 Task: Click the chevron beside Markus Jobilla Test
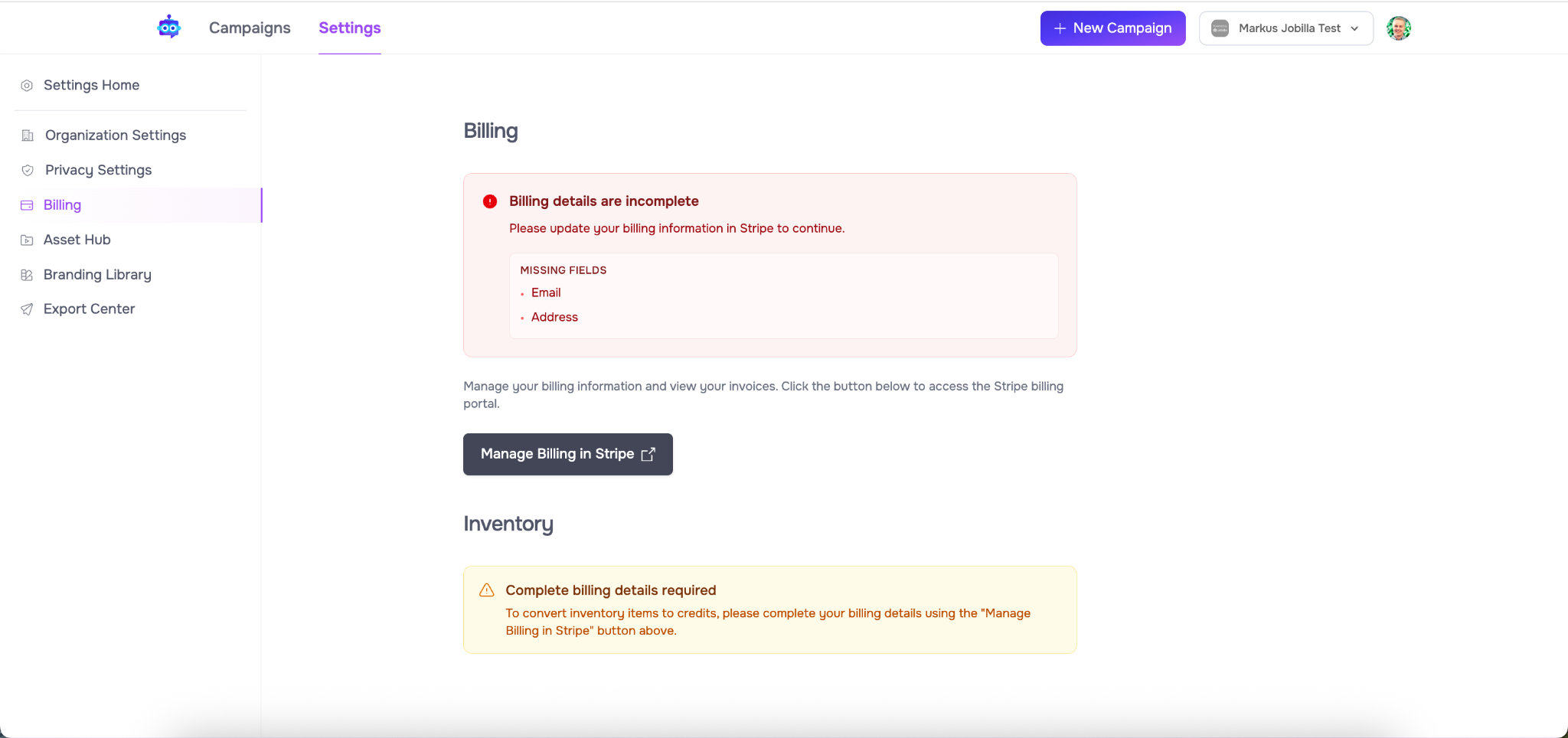tap(1354, 29)
